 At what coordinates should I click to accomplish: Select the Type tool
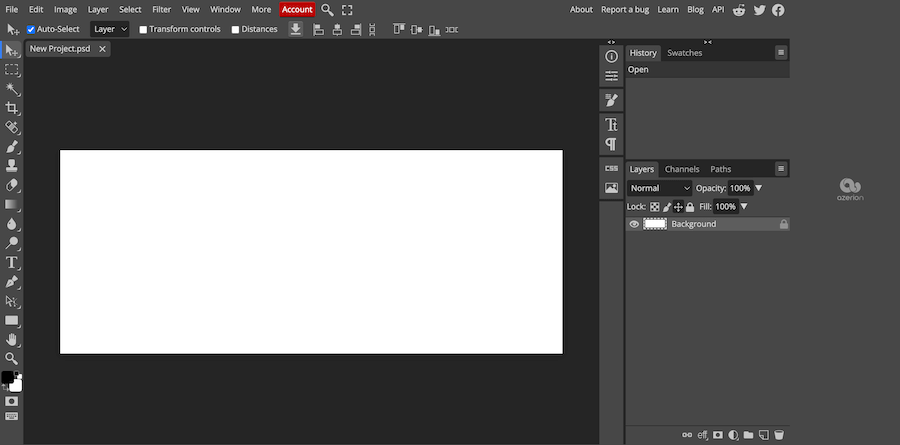click(11, 262)
